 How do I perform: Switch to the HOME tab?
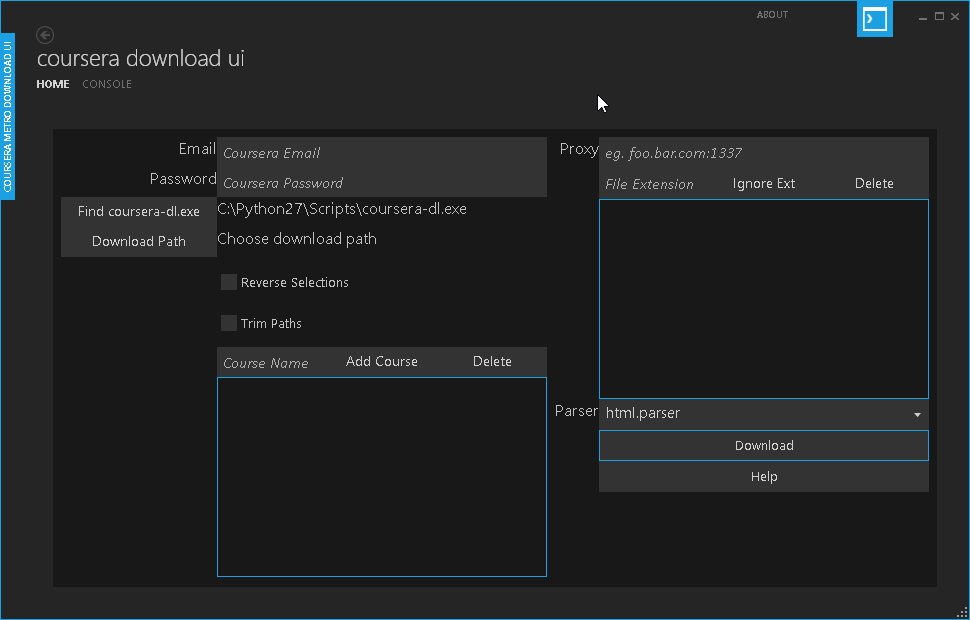pos(53,84)
